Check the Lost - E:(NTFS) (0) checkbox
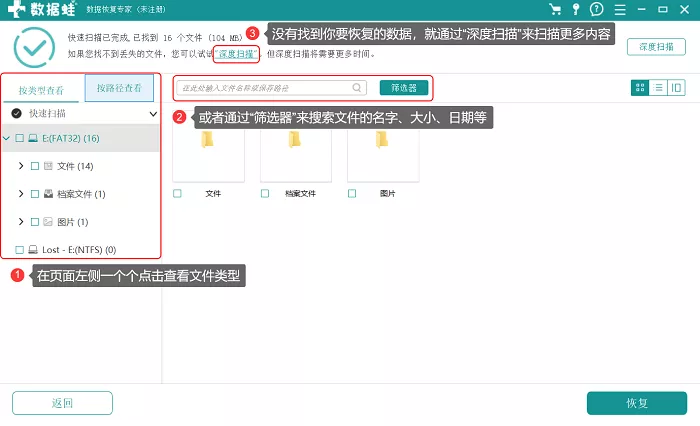The height and width of the screenshot is (426, 700). click(20, 250)
